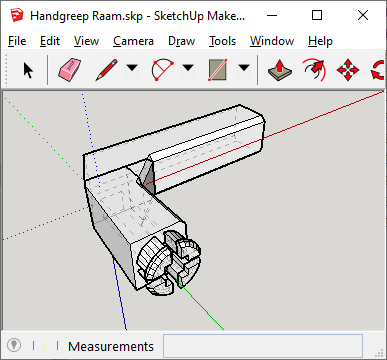Open the Camera menu

[133, 41]
